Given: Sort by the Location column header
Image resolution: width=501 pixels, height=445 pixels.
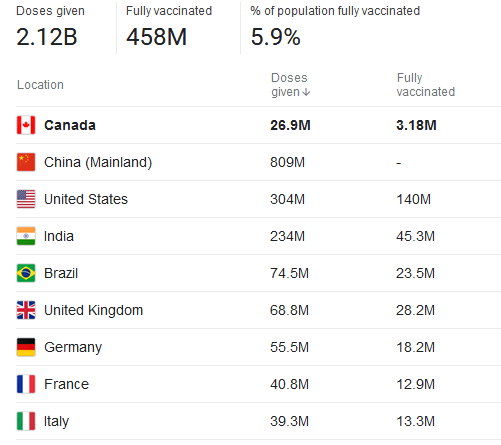Looking at the screenshot, I should click(40, 85).
